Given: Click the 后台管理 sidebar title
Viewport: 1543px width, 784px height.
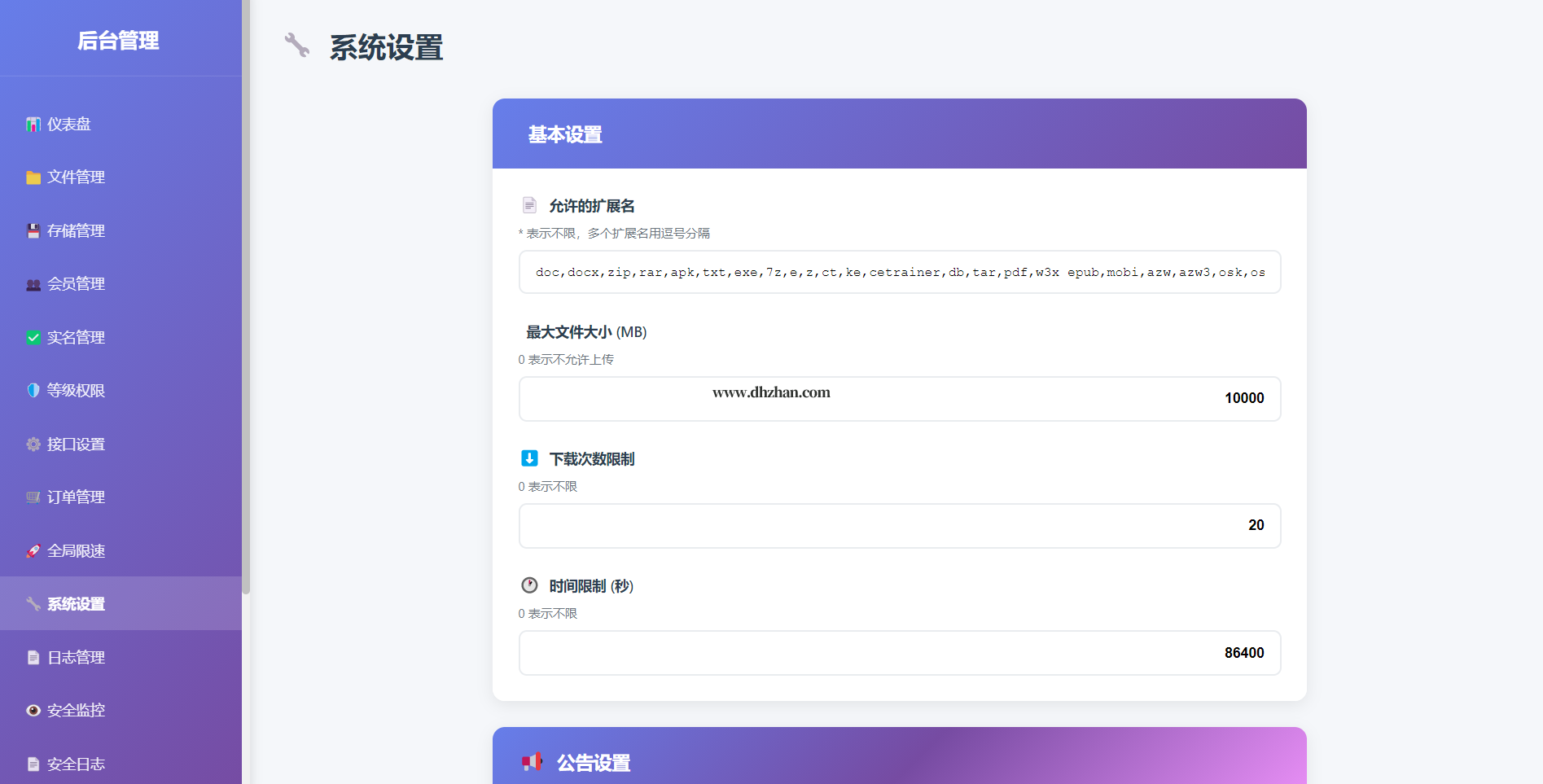Looking at the screenshot, I should [119, 40].
